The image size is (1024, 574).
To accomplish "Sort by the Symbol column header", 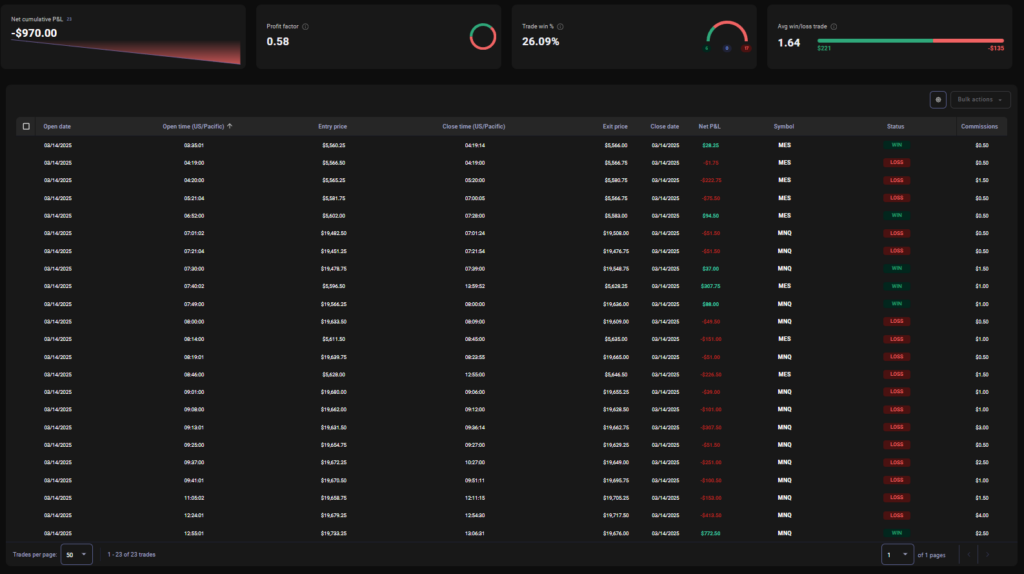I will coord(784,126).
